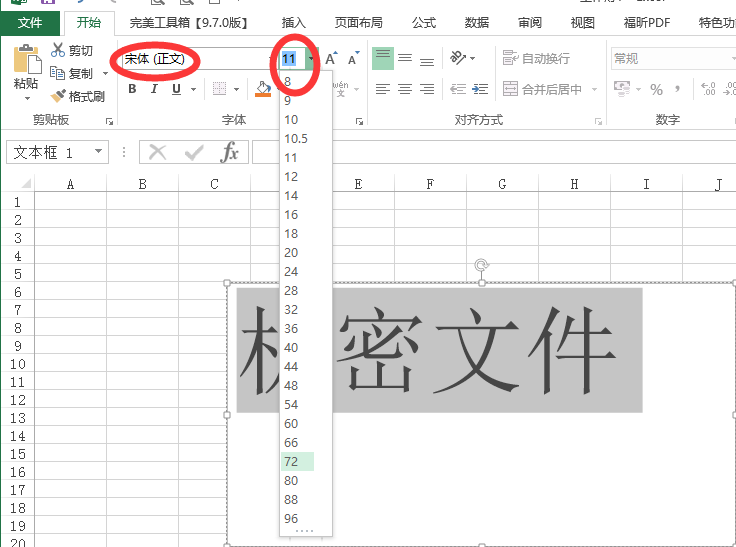Click the 合并后居中 merge button
Image resolution: width=736 pixels, height=547 pixels.
[x=542, y=89]
